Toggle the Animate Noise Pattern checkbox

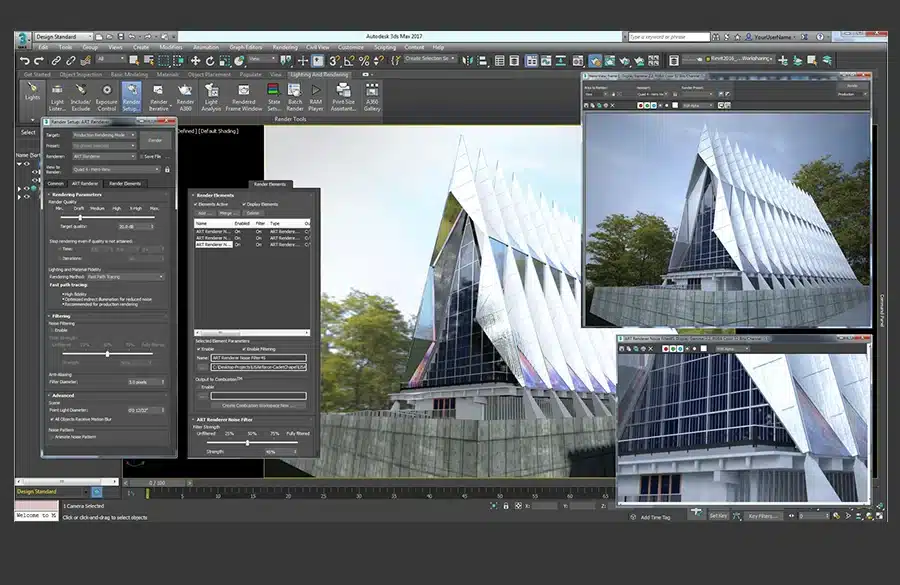(x=52, y=437)
